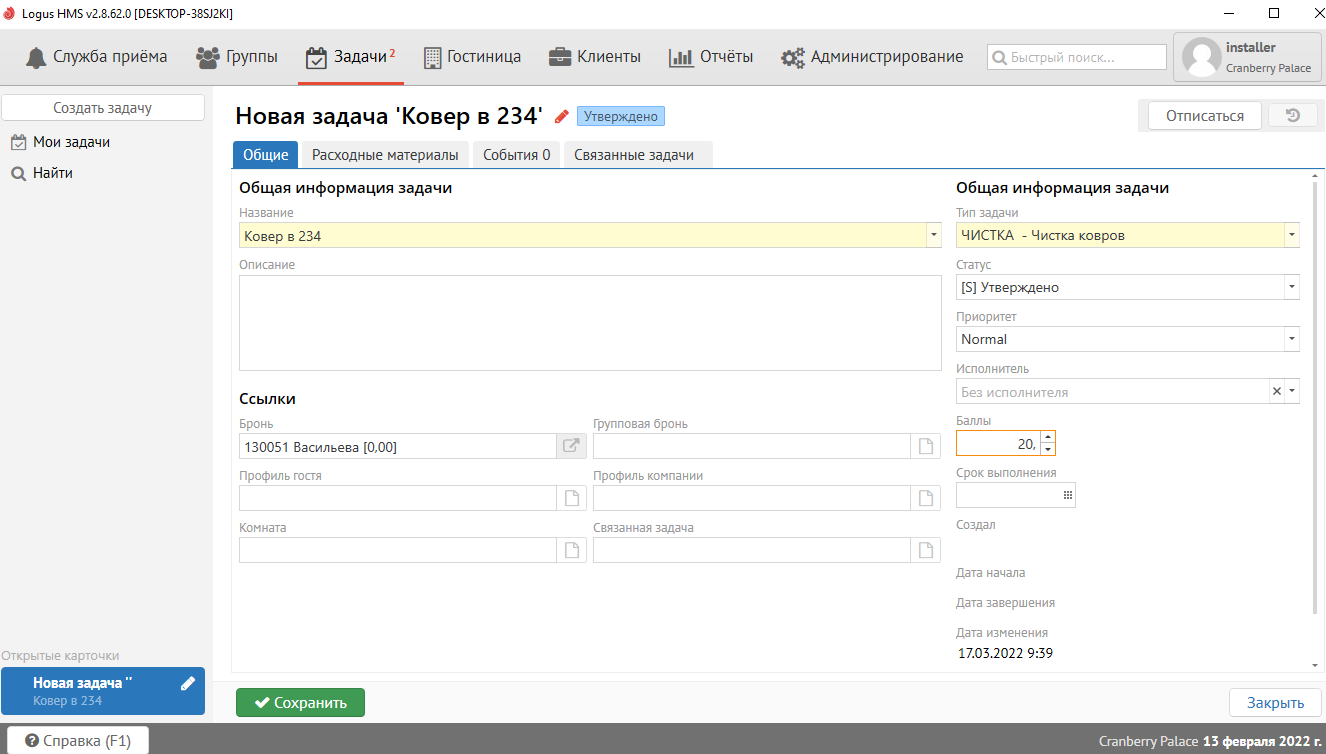This screenshot has height=754, width=1326.
Task: Click the pencil icon on open card
Action: tap(187, 684)
